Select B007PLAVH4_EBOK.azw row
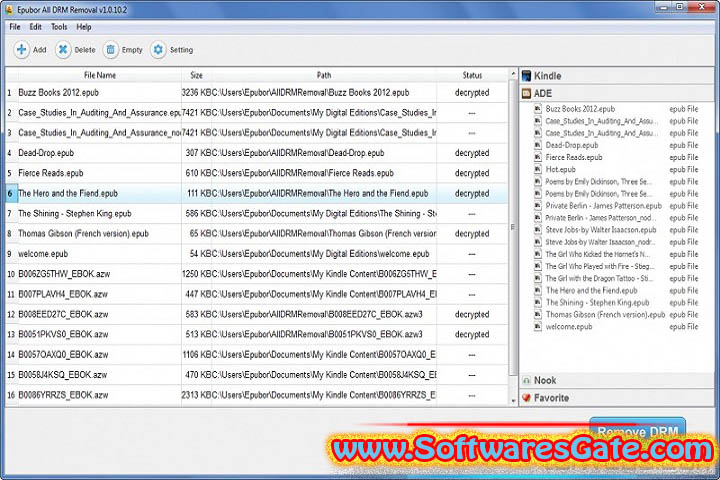 click(257, 294)
